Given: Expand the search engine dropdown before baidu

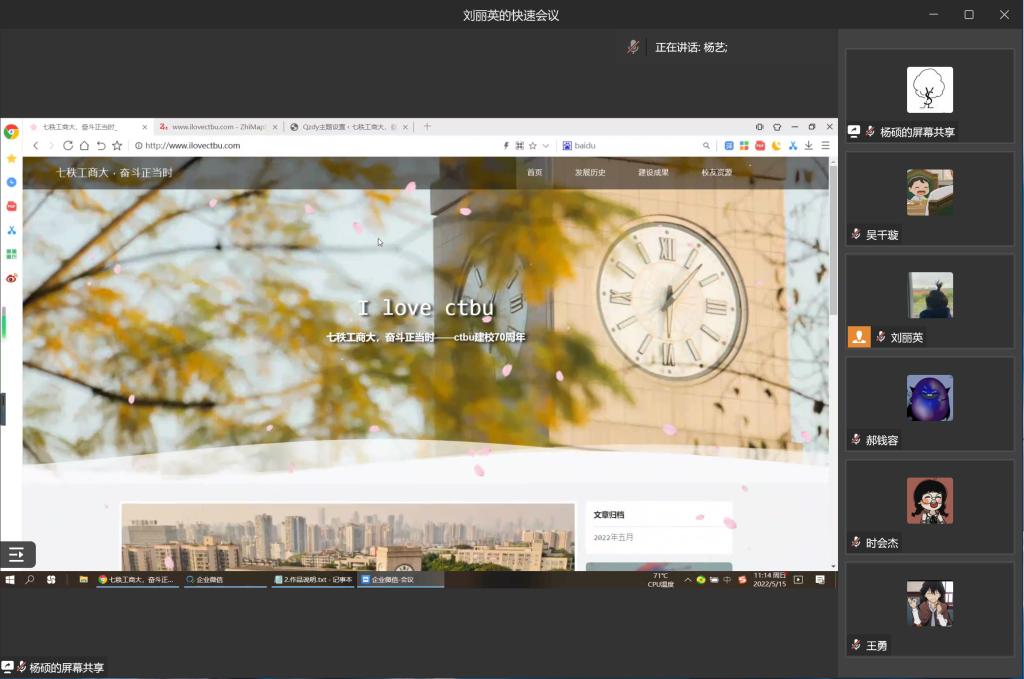Looking at the screenshot, I should click(567, 146).
